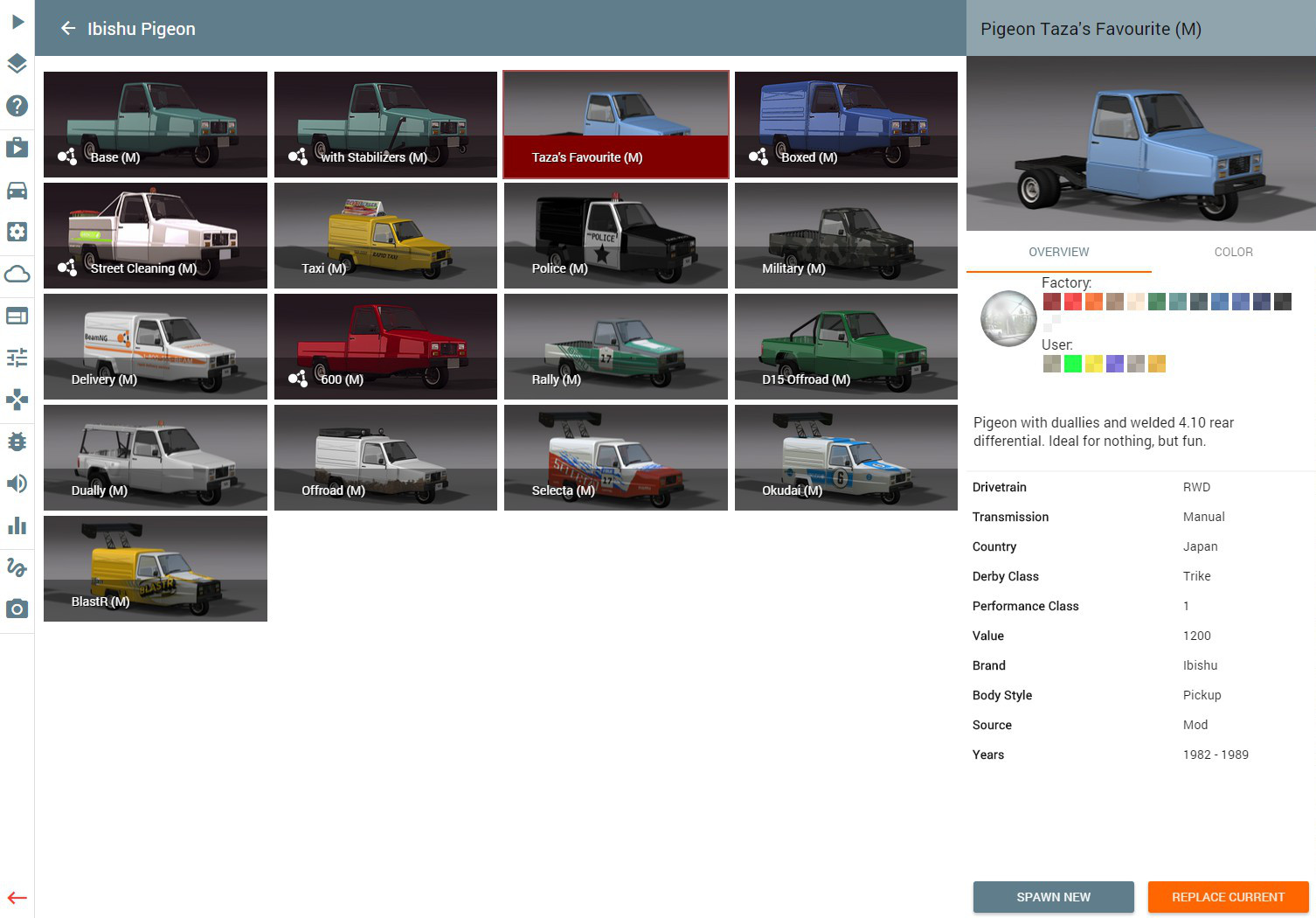This screenshot has width=1316, height=918.
Task: Pick the purple user color swatch
Action: click(x=1115, y=364)
